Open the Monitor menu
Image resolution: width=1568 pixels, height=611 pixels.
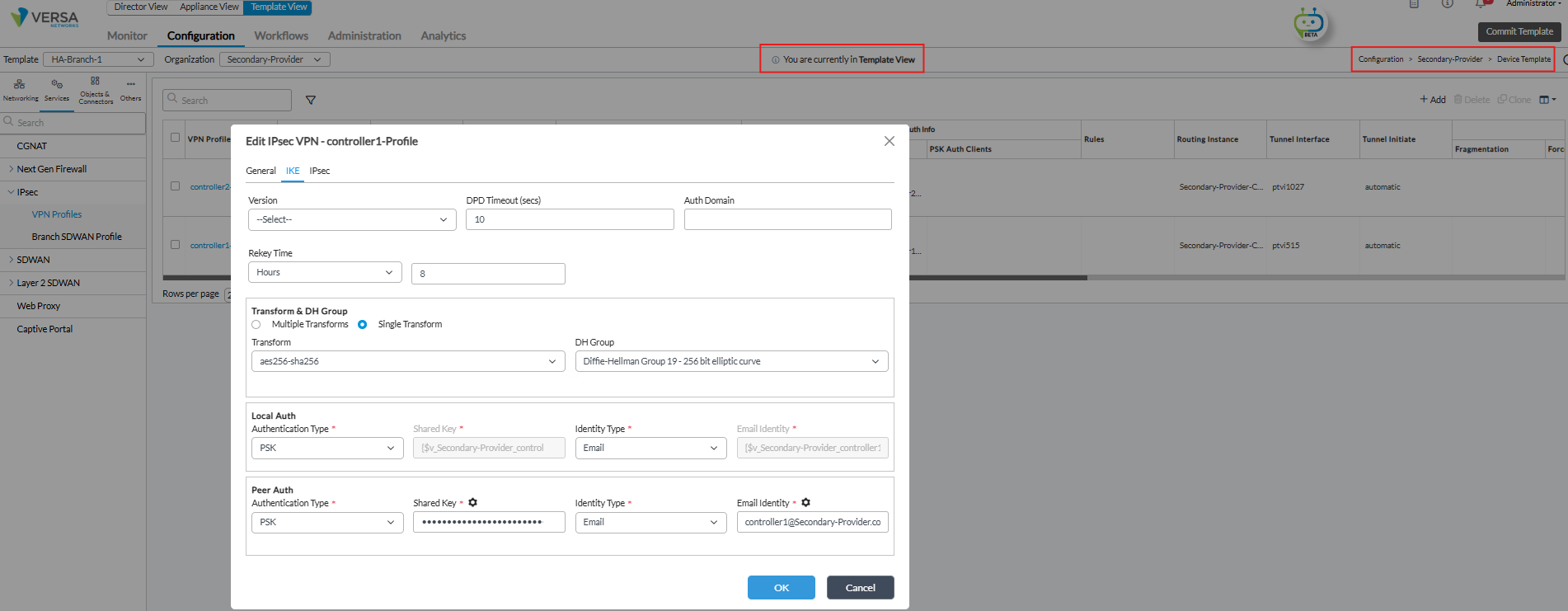click(127, 35)
